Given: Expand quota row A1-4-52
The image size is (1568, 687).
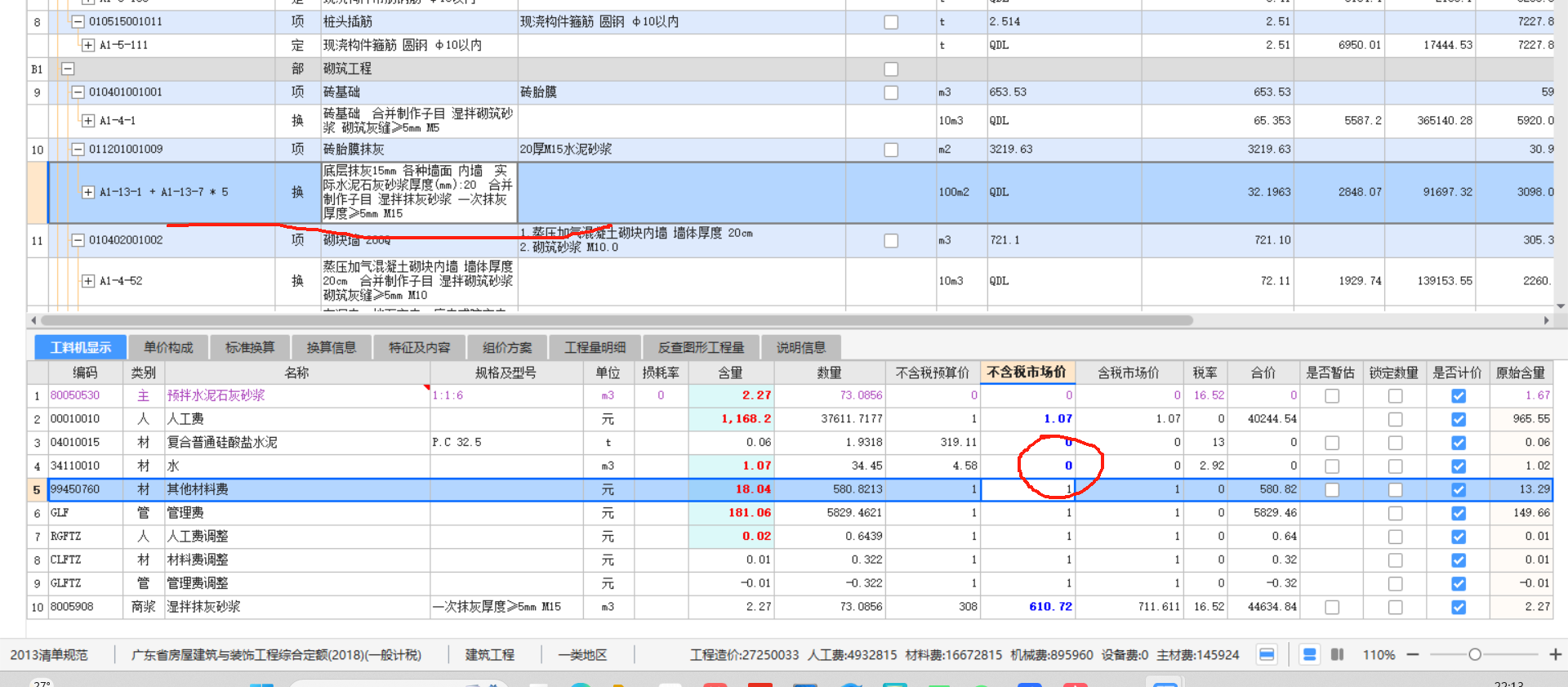Looking at the screenshot, I should (x=88, y=281).
